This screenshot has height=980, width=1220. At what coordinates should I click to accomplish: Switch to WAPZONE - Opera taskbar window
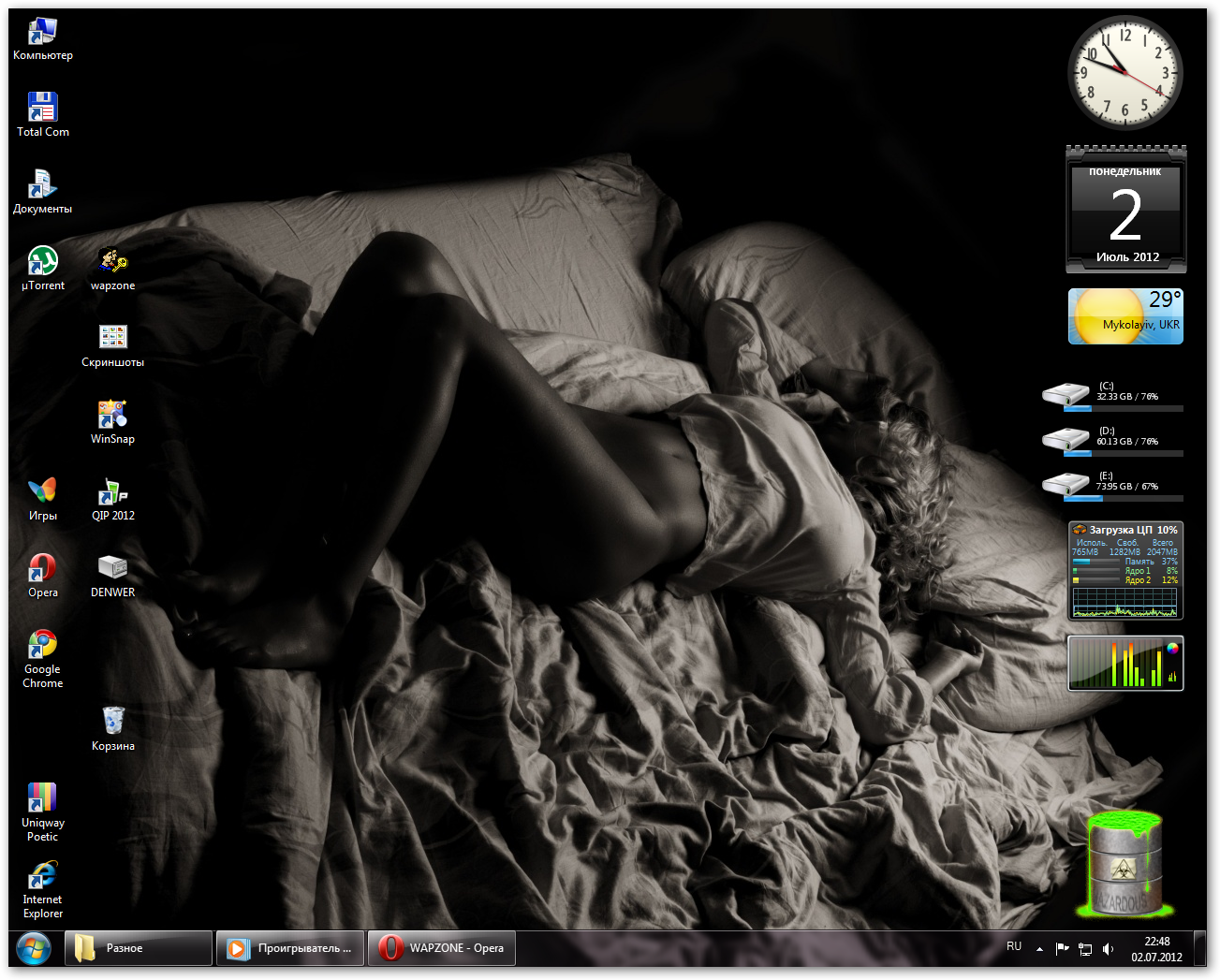(x=441, y=948)
